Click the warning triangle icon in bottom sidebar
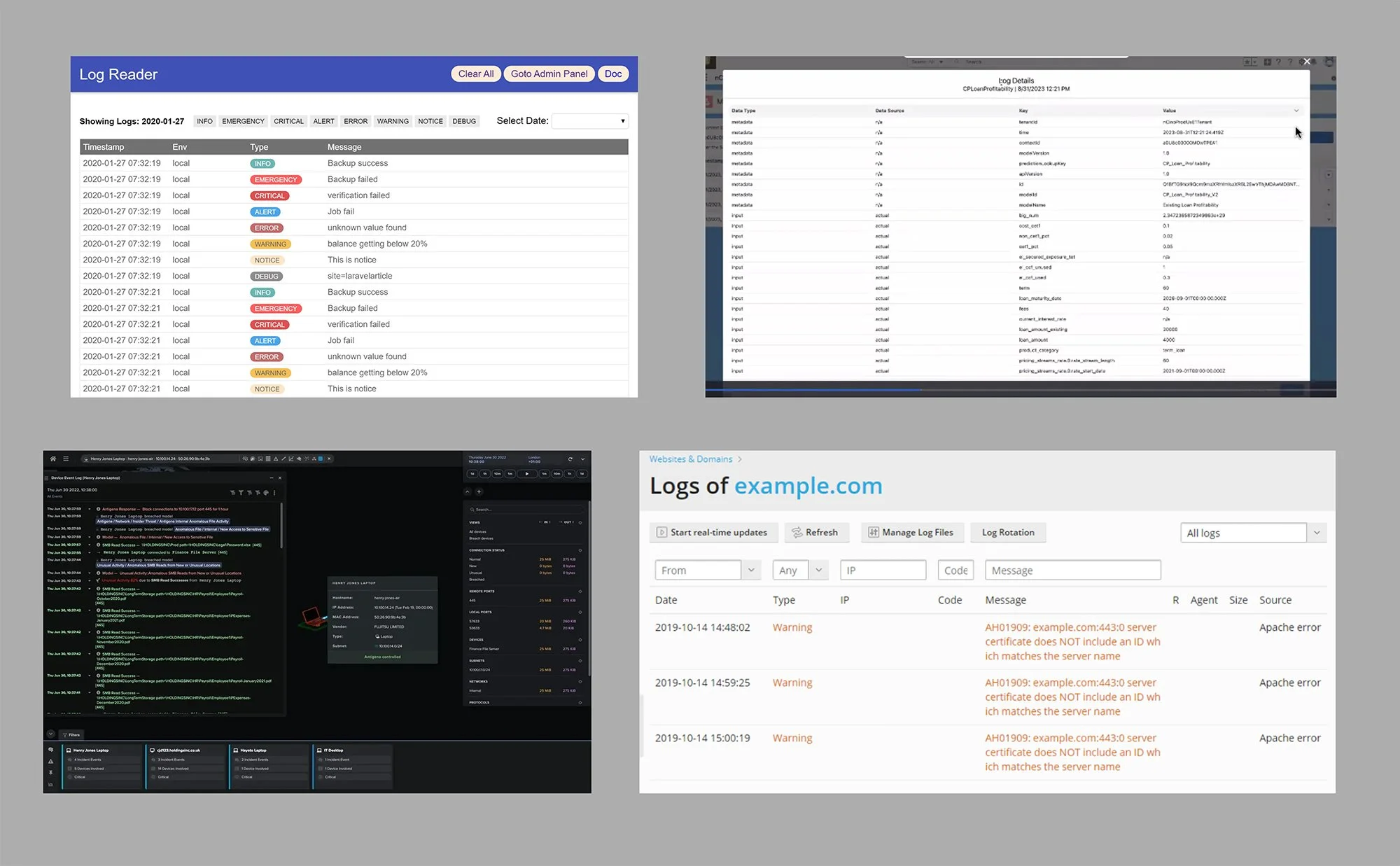 tap(50, 761)
